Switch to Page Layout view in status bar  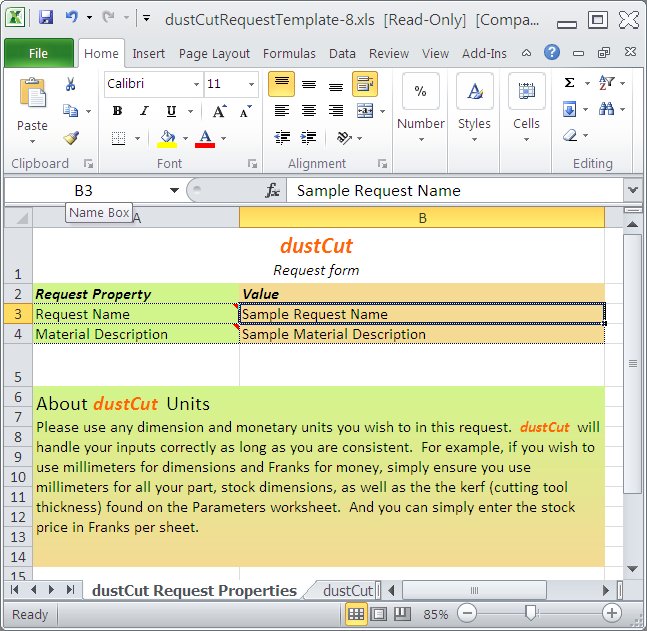point(378,614)
